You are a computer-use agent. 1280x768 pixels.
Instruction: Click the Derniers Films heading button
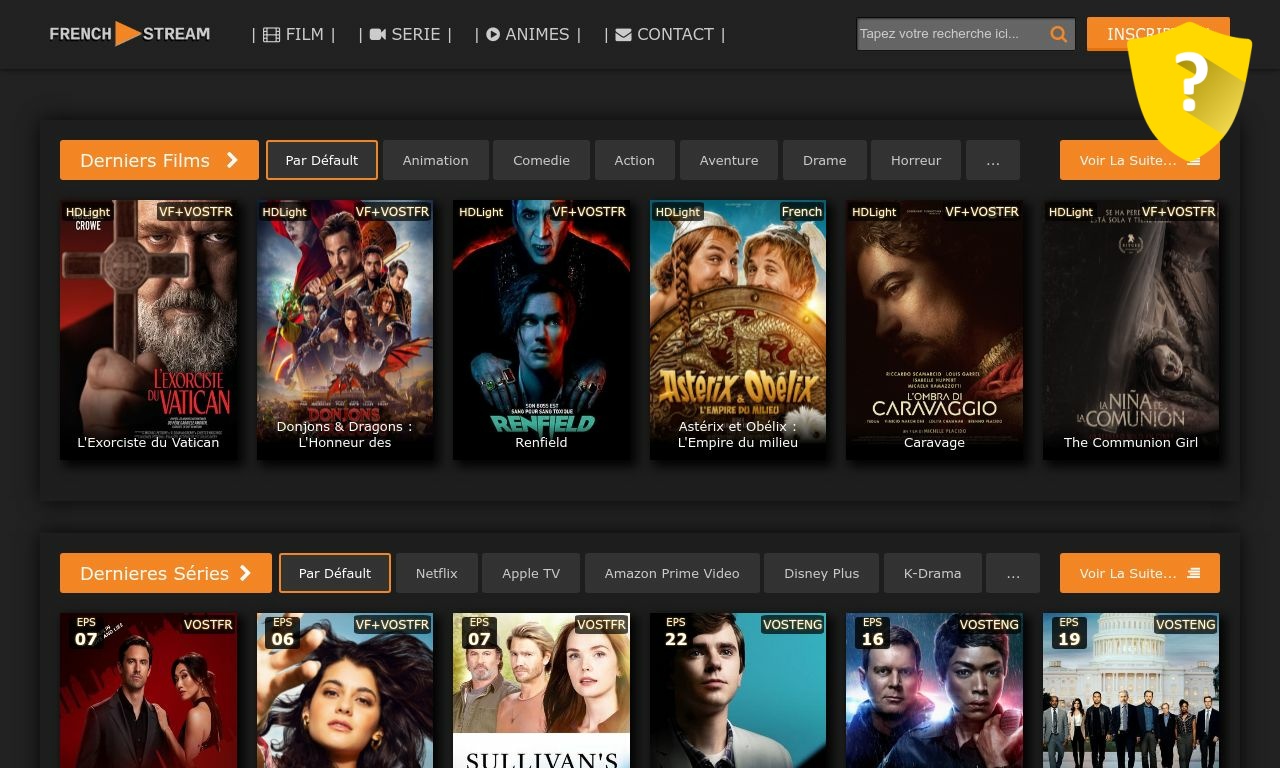point(159,160)
